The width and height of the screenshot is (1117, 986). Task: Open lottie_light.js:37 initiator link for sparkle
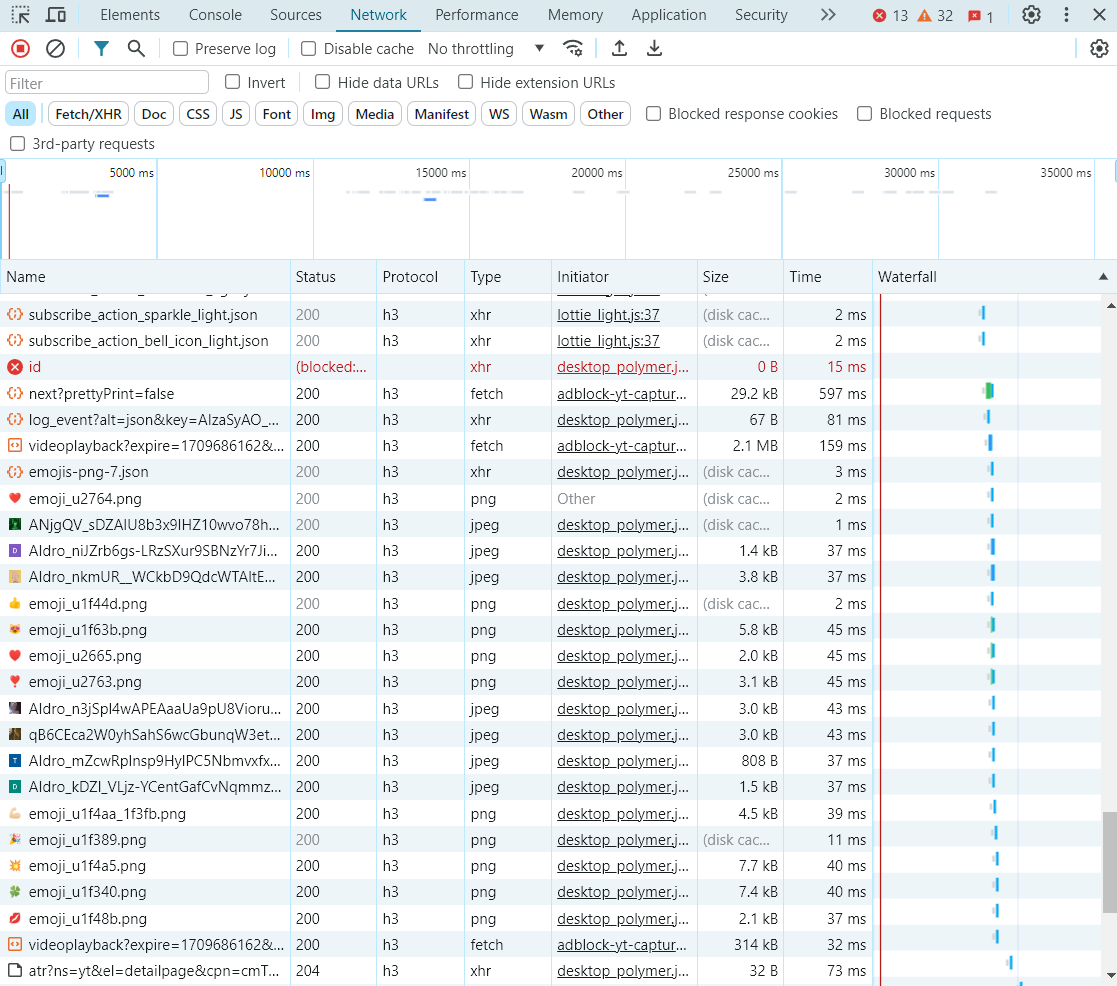[608, 315]
